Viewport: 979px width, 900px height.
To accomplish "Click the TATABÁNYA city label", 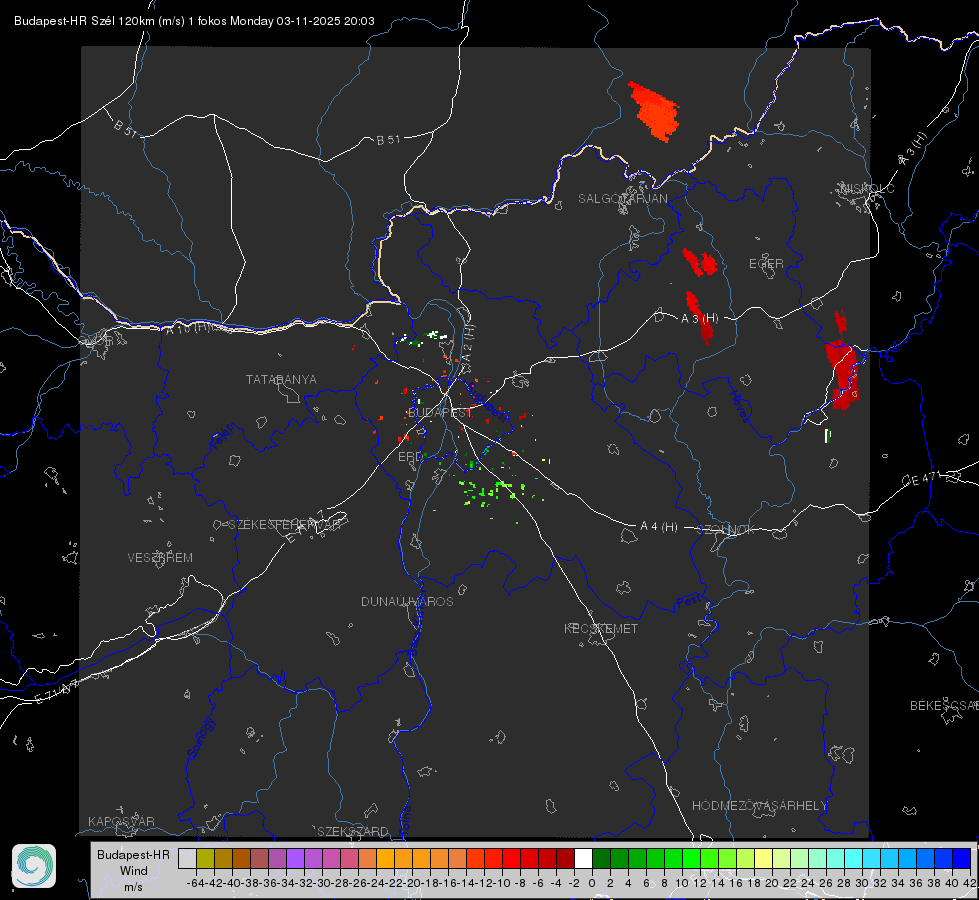I will tap(281, 380).
